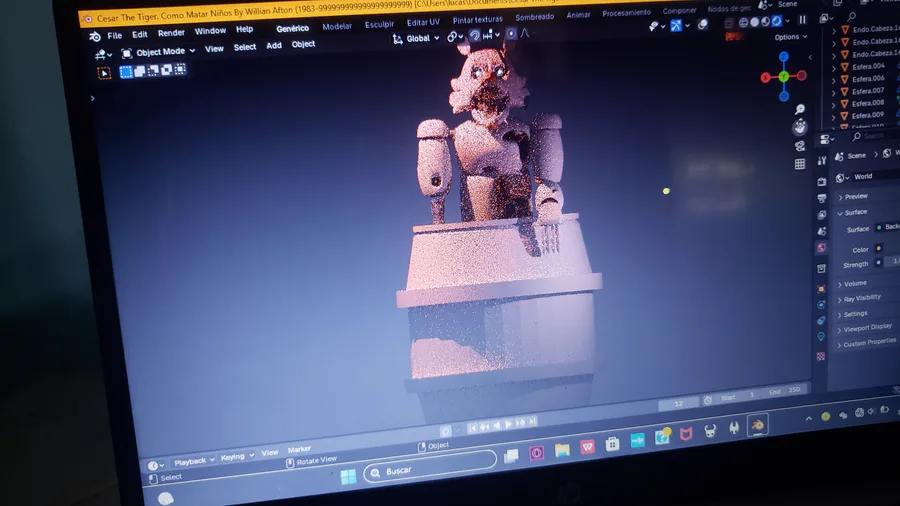Viewport: 900px width, 506px height.
Task: Click the Invert selection mode icon
Action: coord(166,70)
